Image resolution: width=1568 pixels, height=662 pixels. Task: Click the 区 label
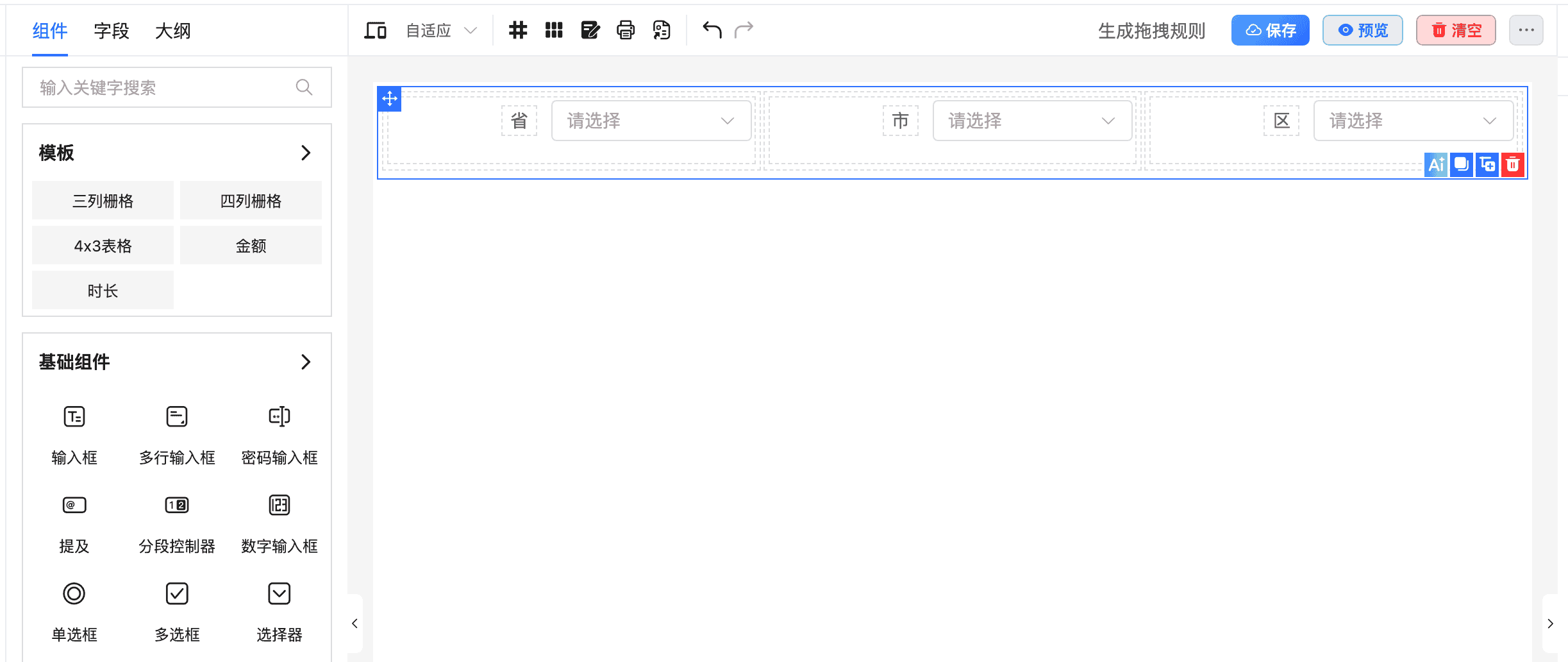[x=1281, y=121]
